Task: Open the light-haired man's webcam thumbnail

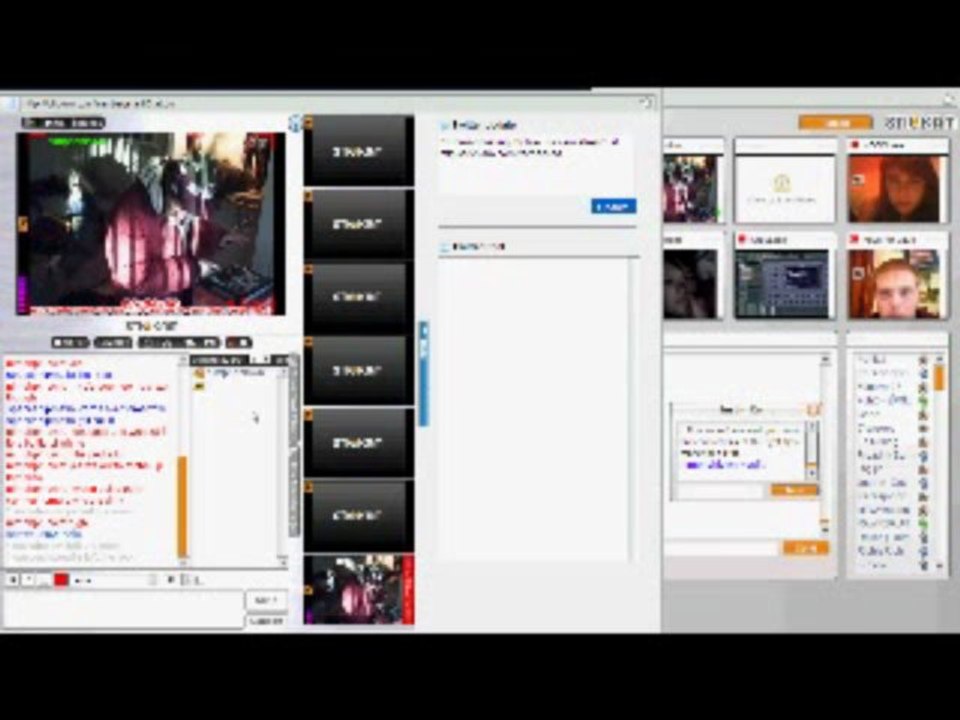Action: [x=897, y=283]
